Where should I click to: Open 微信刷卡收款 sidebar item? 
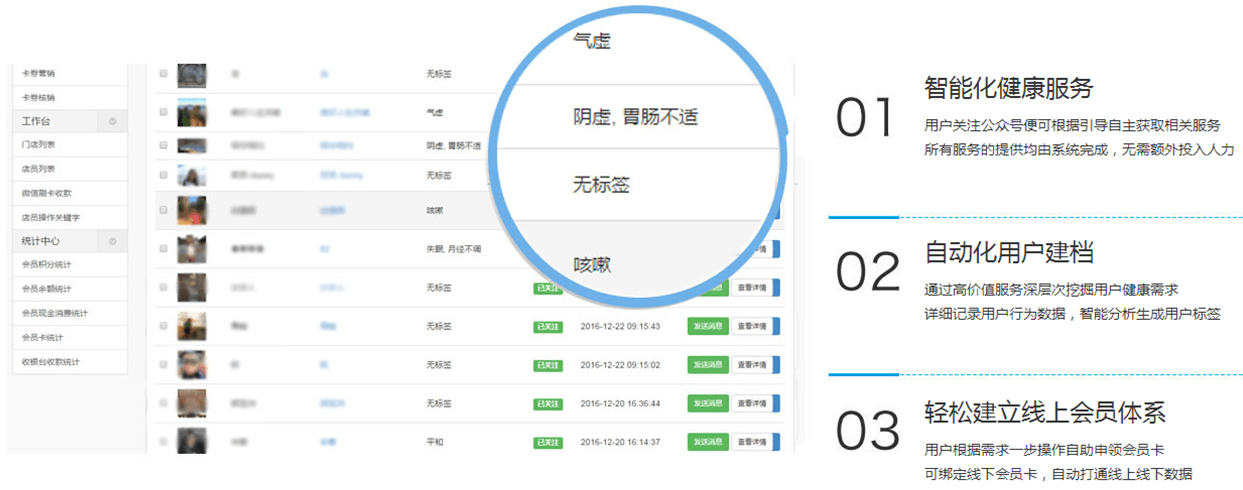47,192
